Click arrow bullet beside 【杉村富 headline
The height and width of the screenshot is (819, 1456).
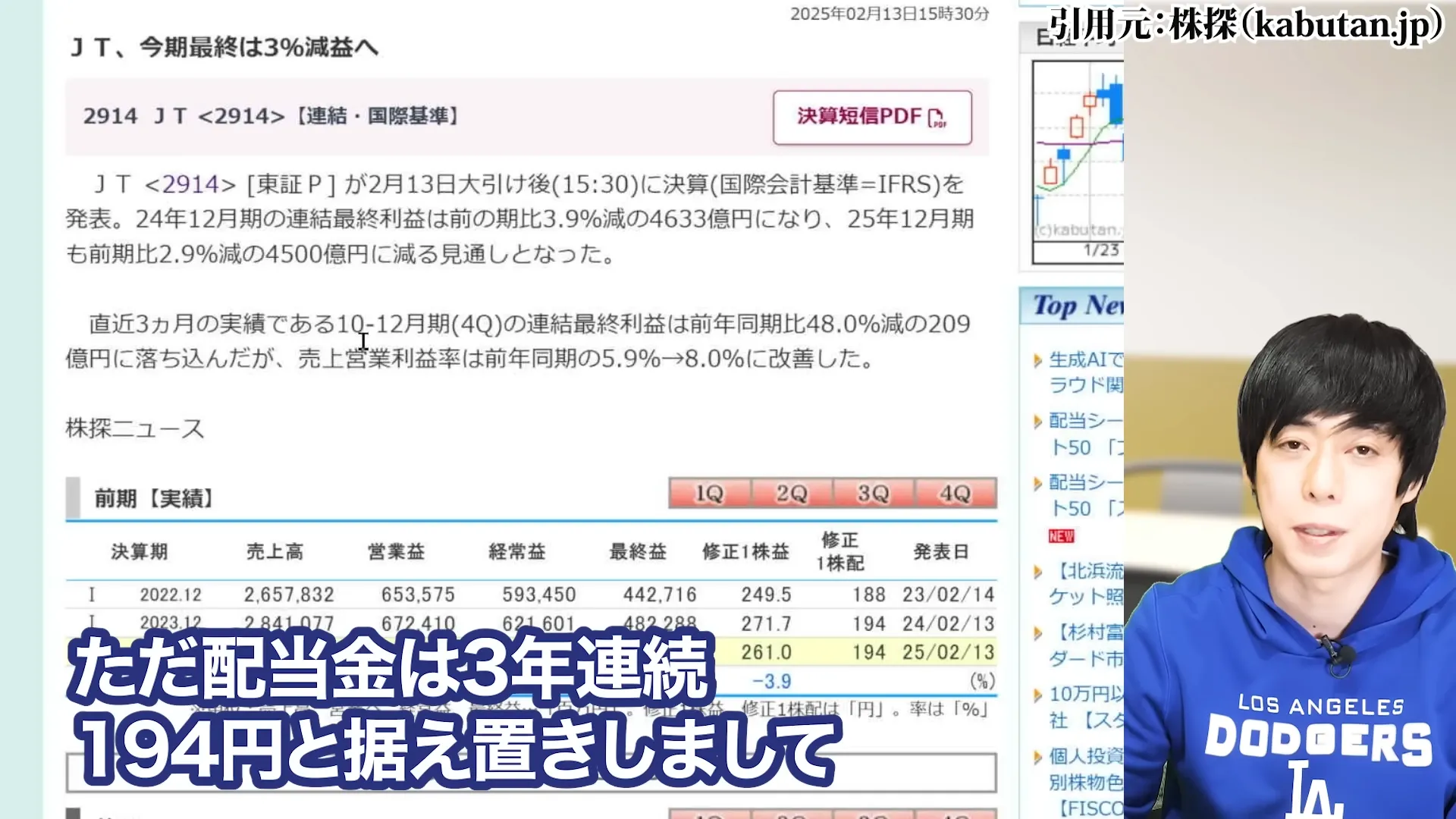1037,633
